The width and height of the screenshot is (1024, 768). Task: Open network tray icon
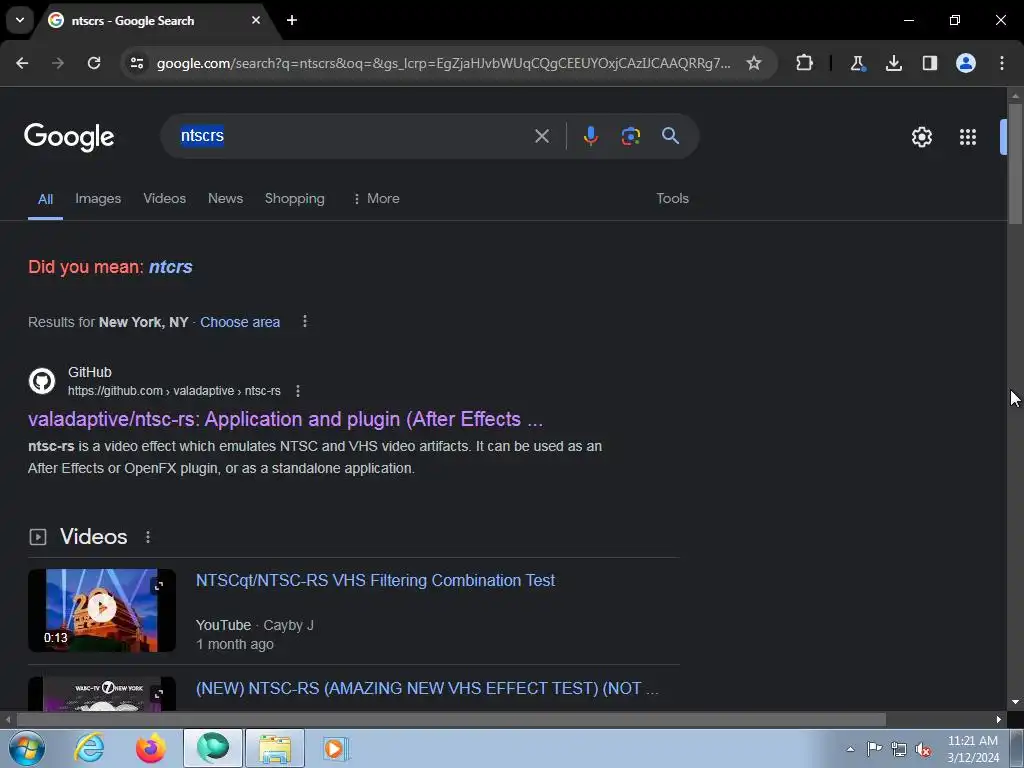tap(899, 749)
